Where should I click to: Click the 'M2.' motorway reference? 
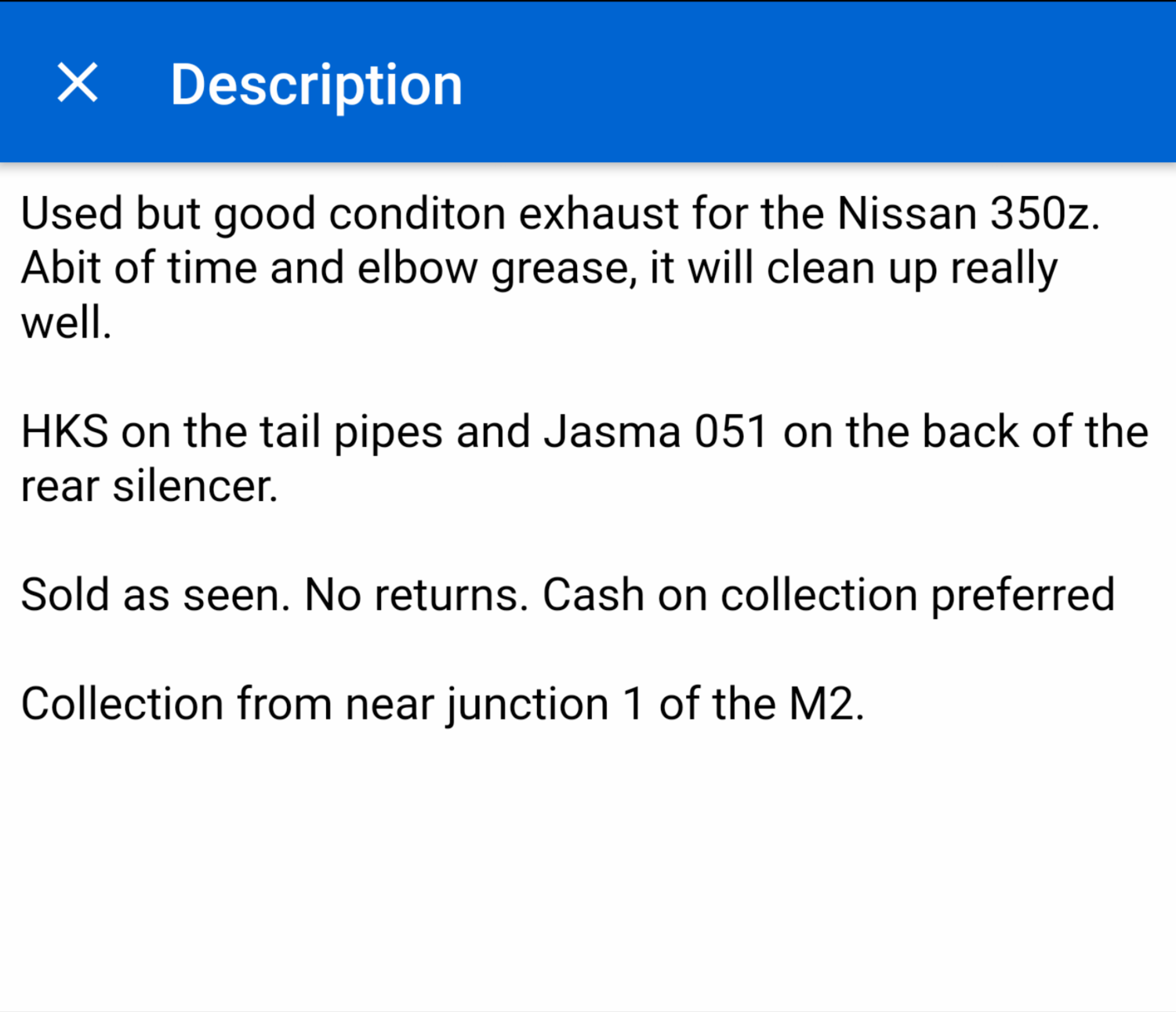826,704
